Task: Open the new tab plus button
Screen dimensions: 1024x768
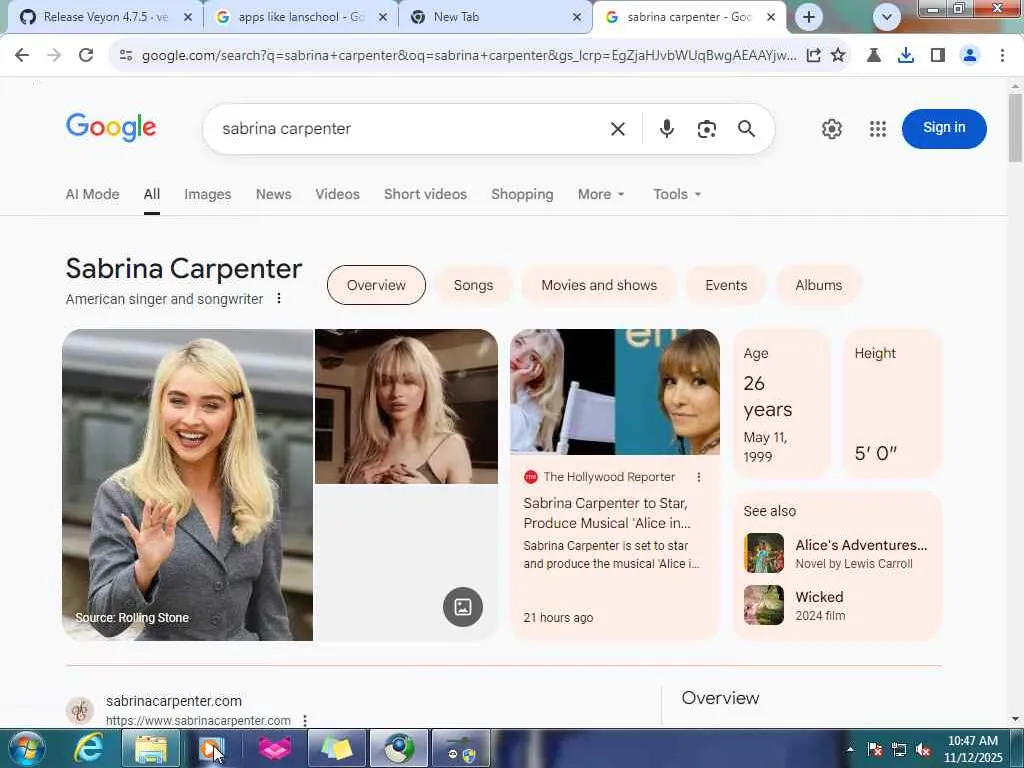Action: click(808, 17)
